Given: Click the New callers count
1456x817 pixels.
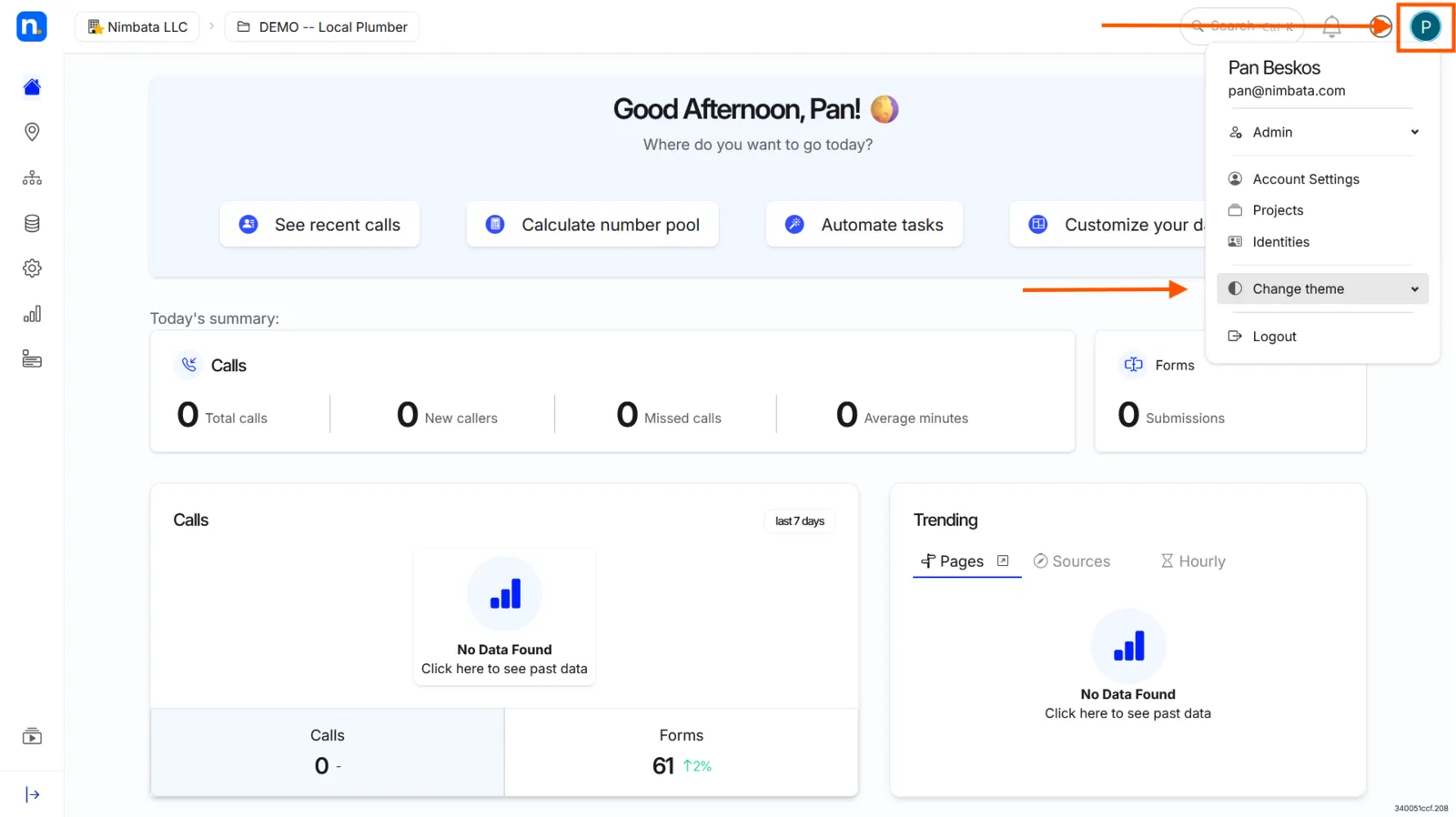Looking at the screenshot, I should click(408, 415).
